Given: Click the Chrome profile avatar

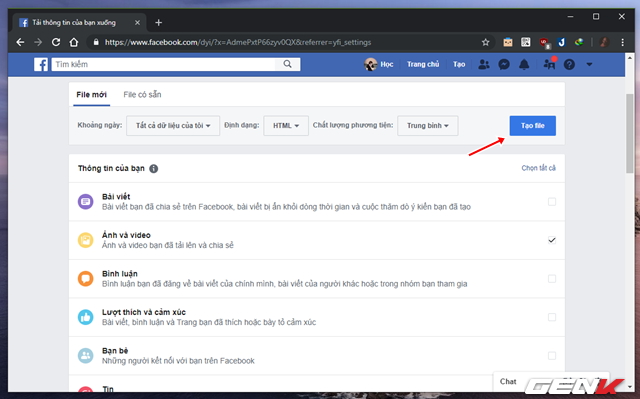Looking at the screenshot, I should tap(604, 42).
